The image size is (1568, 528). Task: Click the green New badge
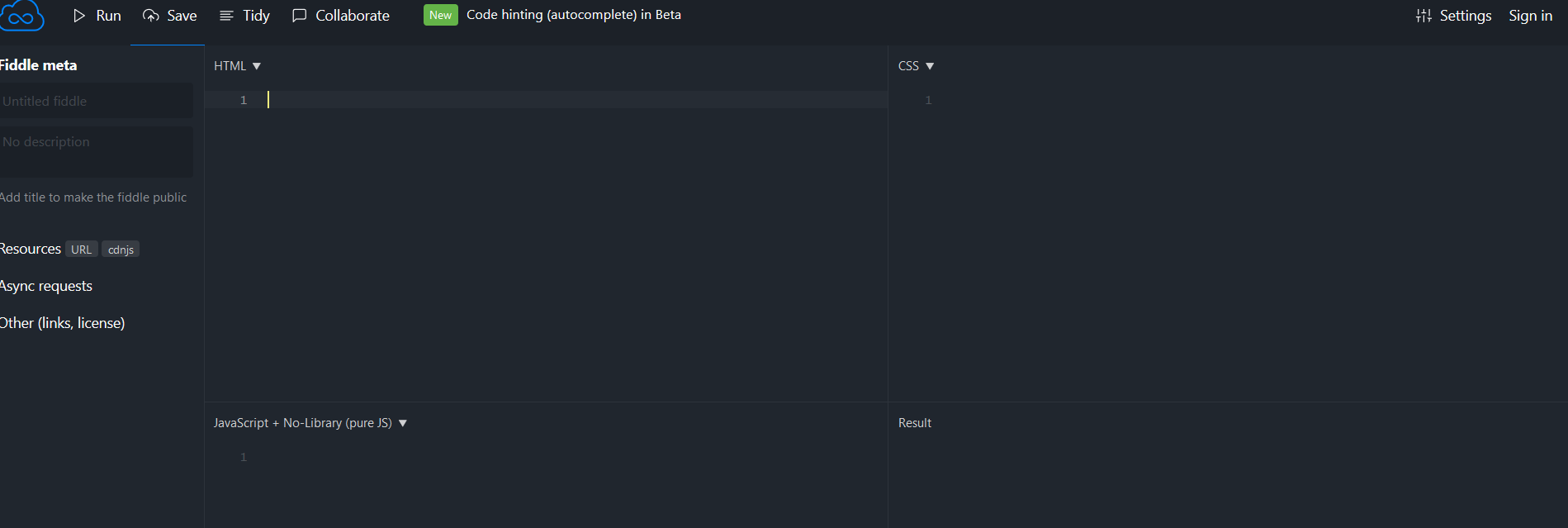[441, 15]
